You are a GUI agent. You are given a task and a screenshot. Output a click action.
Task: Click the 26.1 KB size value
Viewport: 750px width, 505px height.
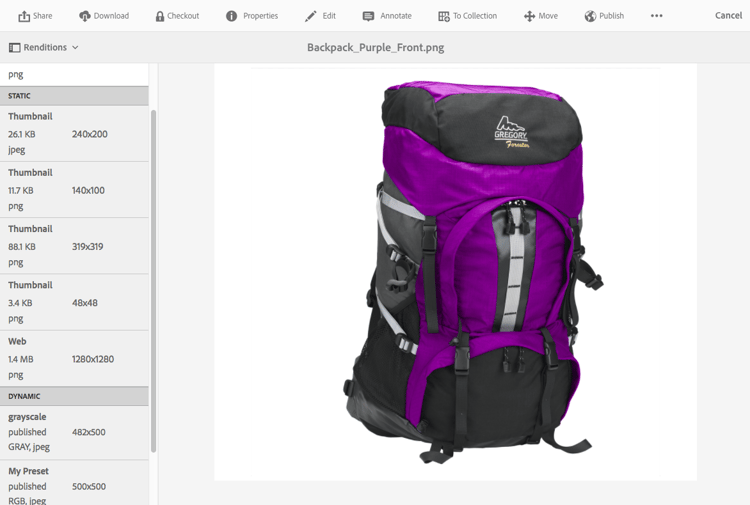22,134
